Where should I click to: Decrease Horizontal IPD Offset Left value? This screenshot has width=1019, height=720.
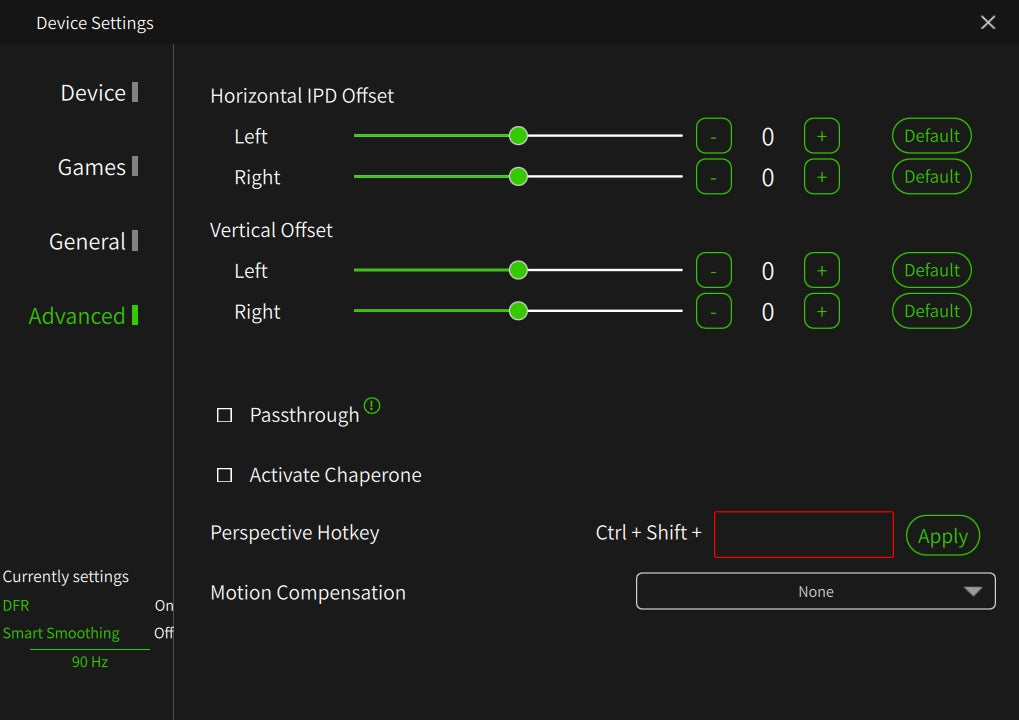713,136
